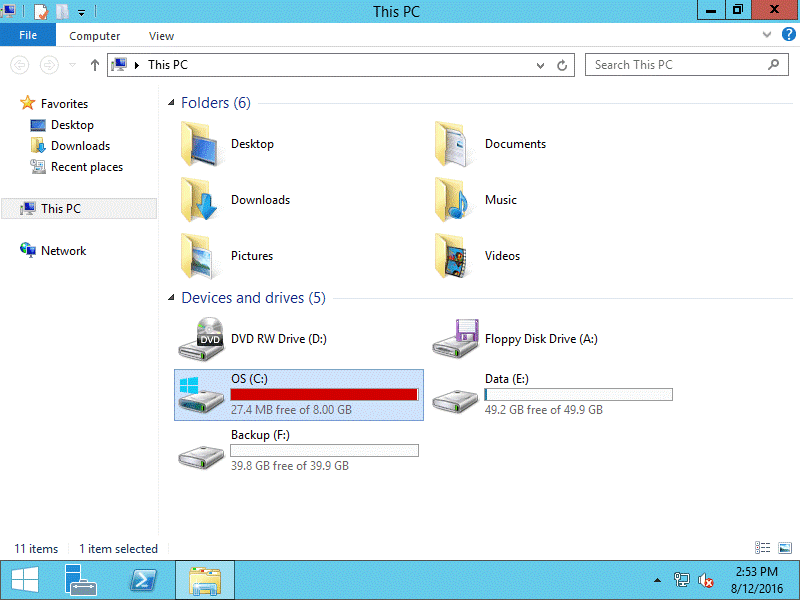Image resolution: width=800 pixels, height=600 pixels.
Task: Navigate up using the up arrow button
Action: [95, 64]
